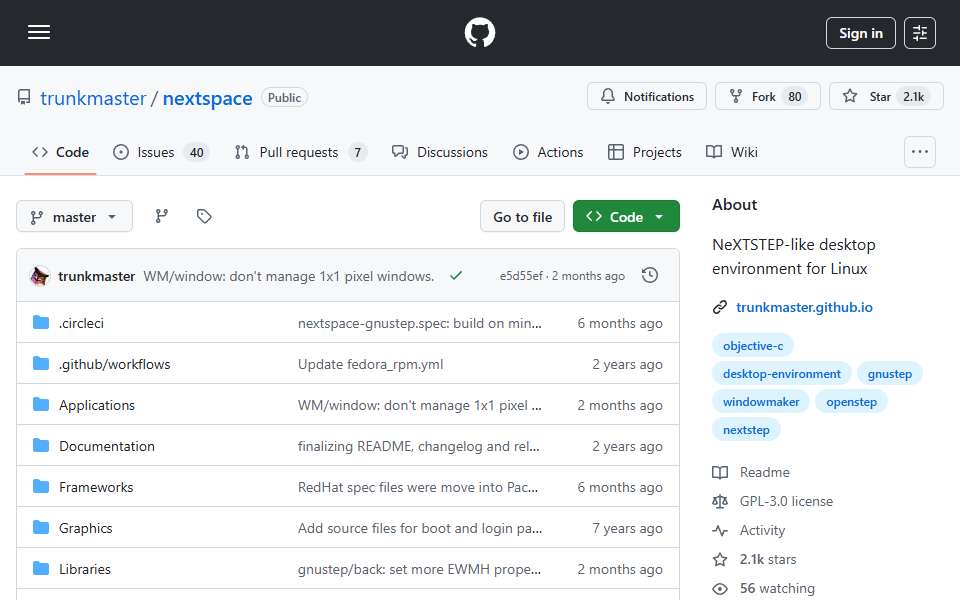This screenshot has width=960, height=600.
Task: Expand the master branch dropdown
Action: (x=74, y=217)
